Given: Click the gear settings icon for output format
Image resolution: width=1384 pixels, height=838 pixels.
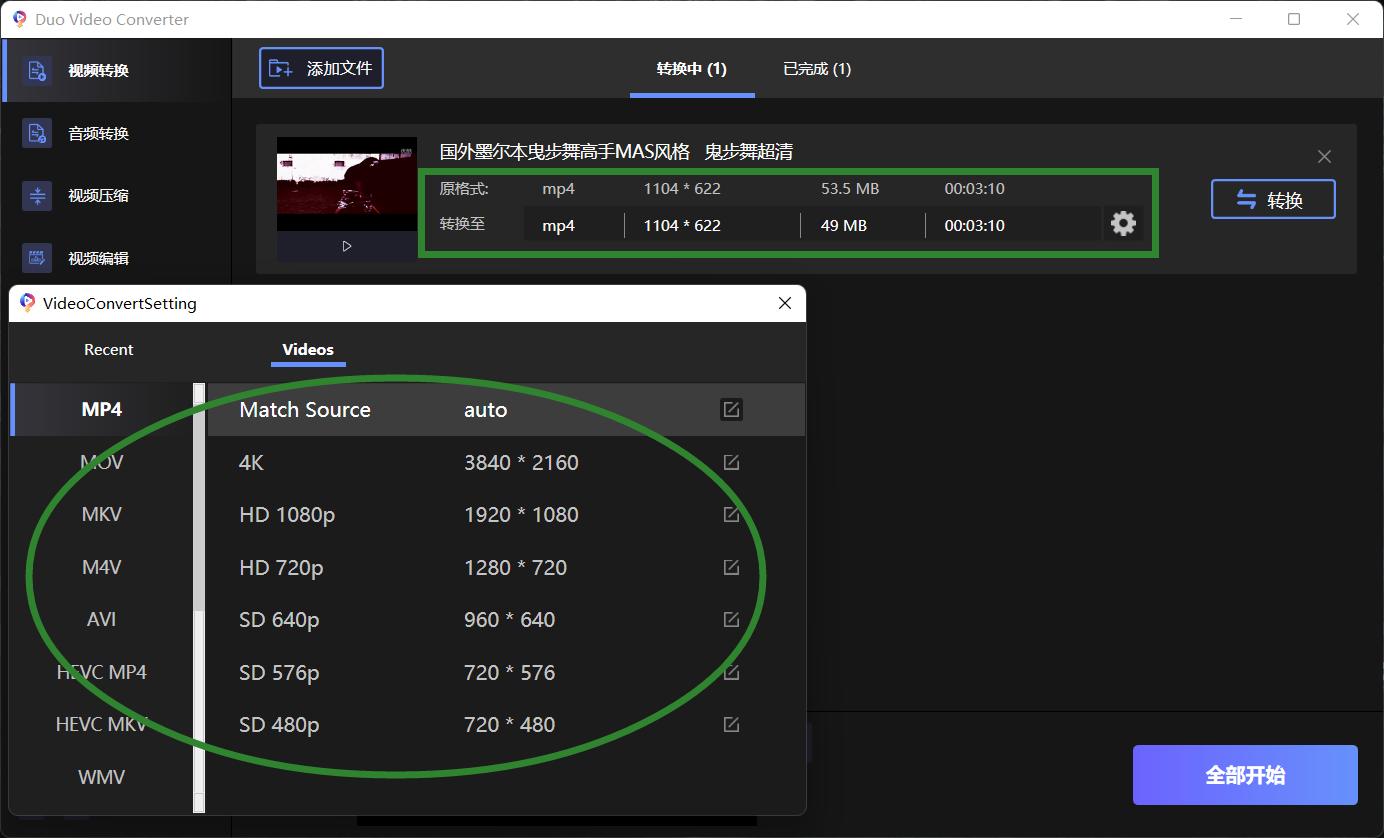Looking at the screenshot, I should 1123,223.
